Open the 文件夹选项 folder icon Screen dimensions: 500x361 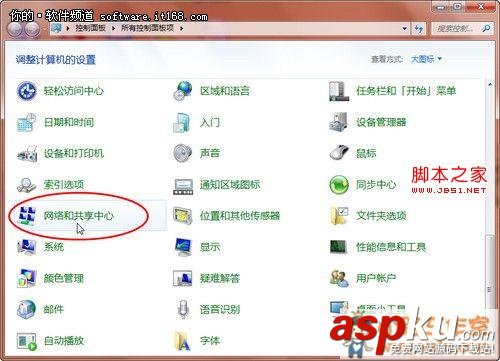pos(339,216)
